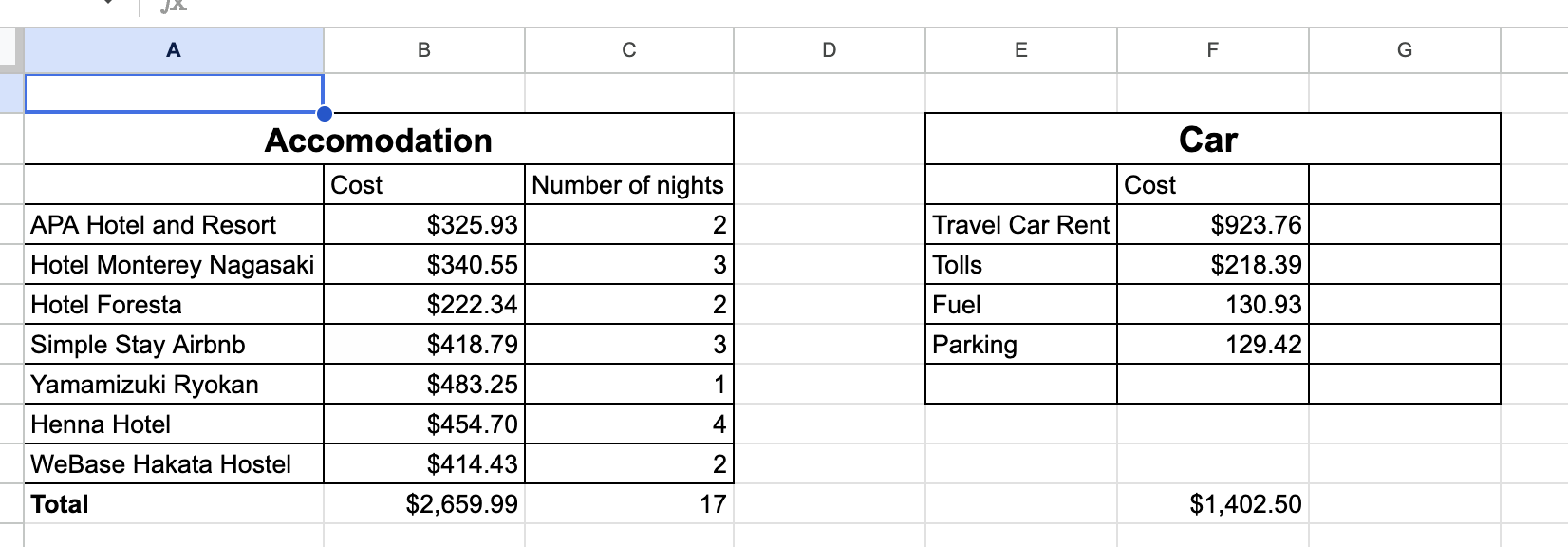
Task: Select column header G
Action: 1404,50
